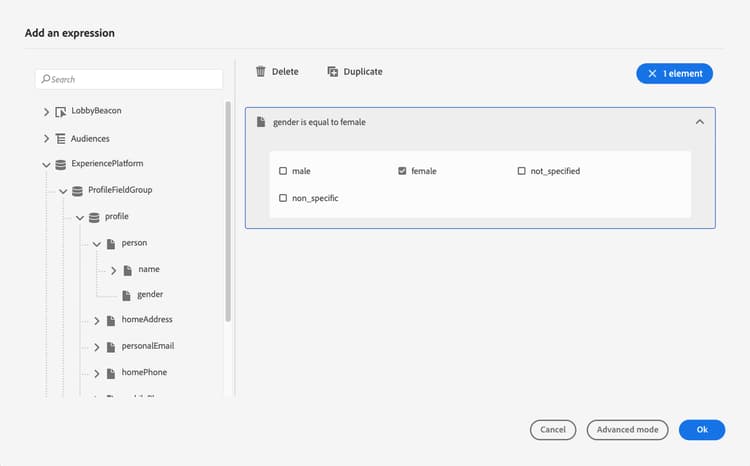Viewport: 750px width, 466px height.
Task: Click the document icon beside gender expression
Action: (261, 122)
